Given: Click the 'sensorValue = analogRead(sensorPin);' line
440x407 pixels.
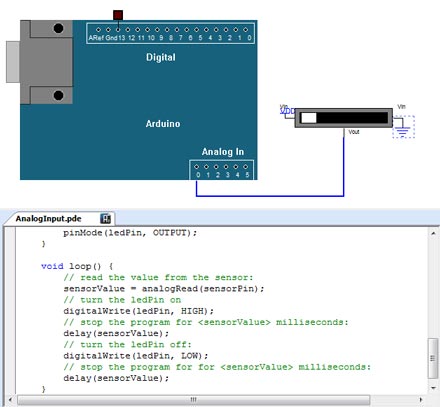Looking at the screenshot, I should coord(164,289).
